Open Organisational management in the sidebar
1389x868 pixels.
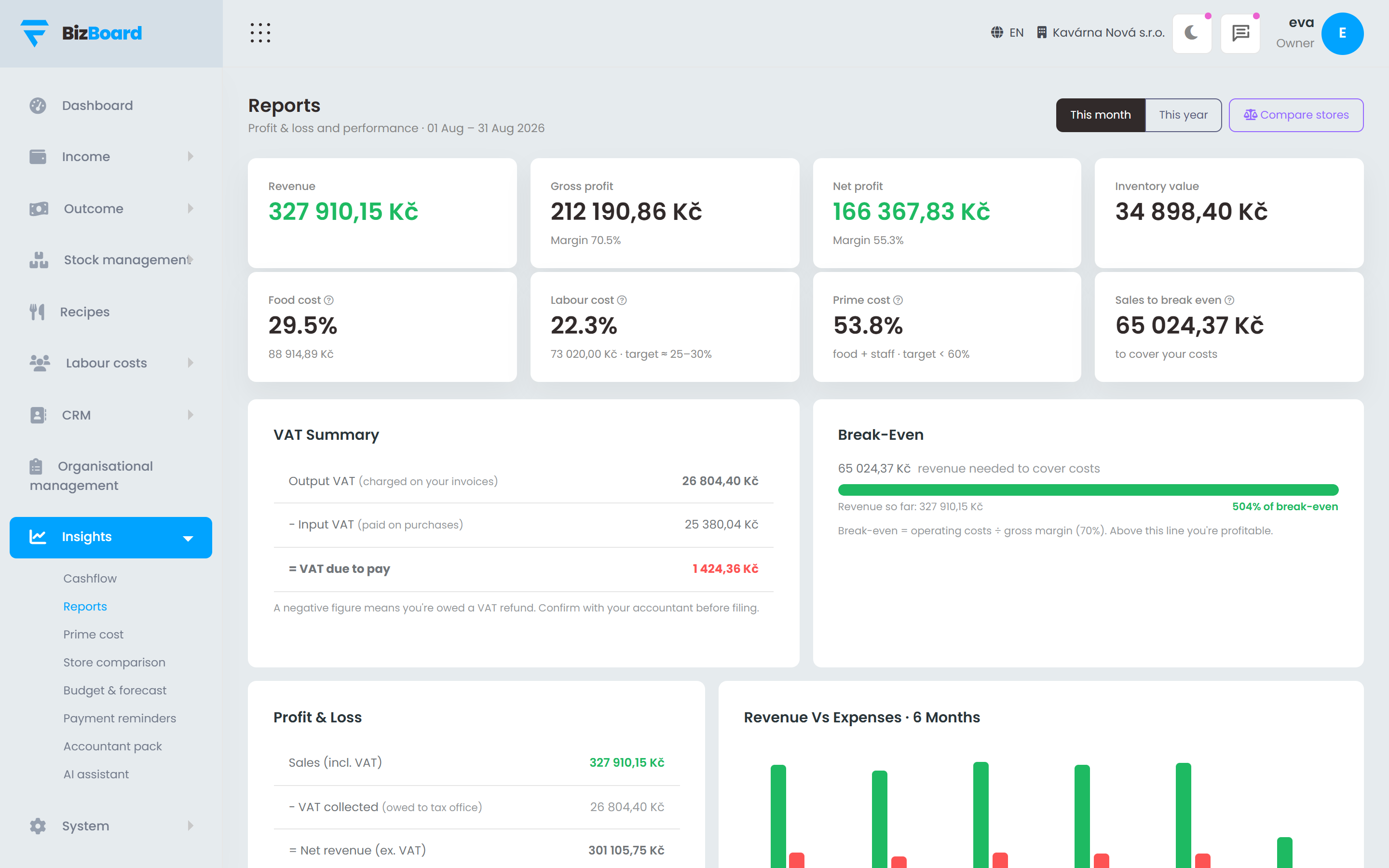[x=111, y=476]
